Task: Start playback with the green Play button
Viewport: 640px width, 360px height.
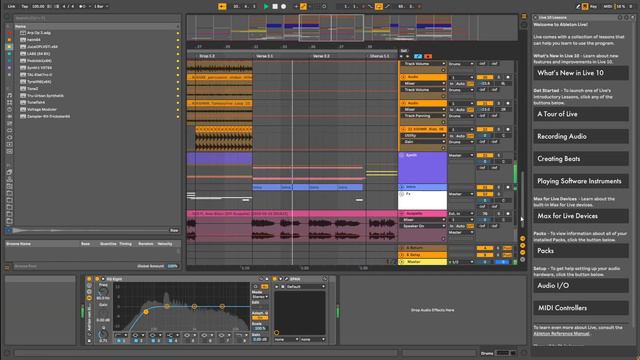Action: (266, 7)
